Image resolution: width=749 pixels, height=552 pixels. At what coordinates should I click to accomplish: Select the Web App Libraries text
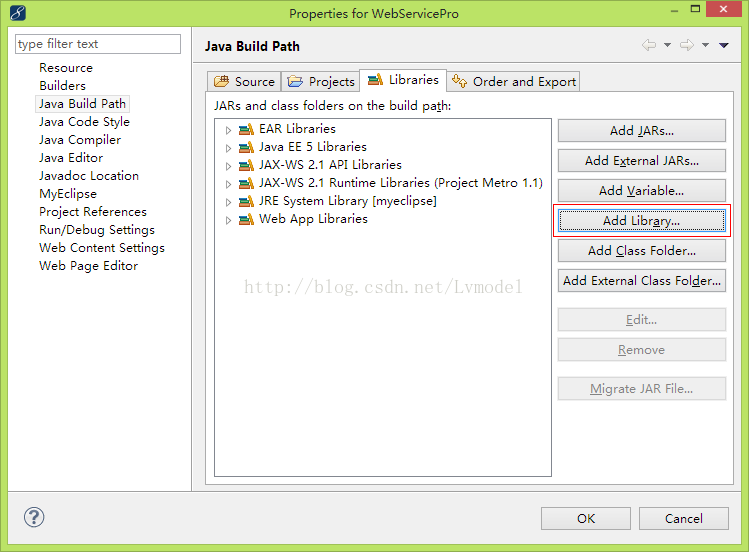(313, 219)
